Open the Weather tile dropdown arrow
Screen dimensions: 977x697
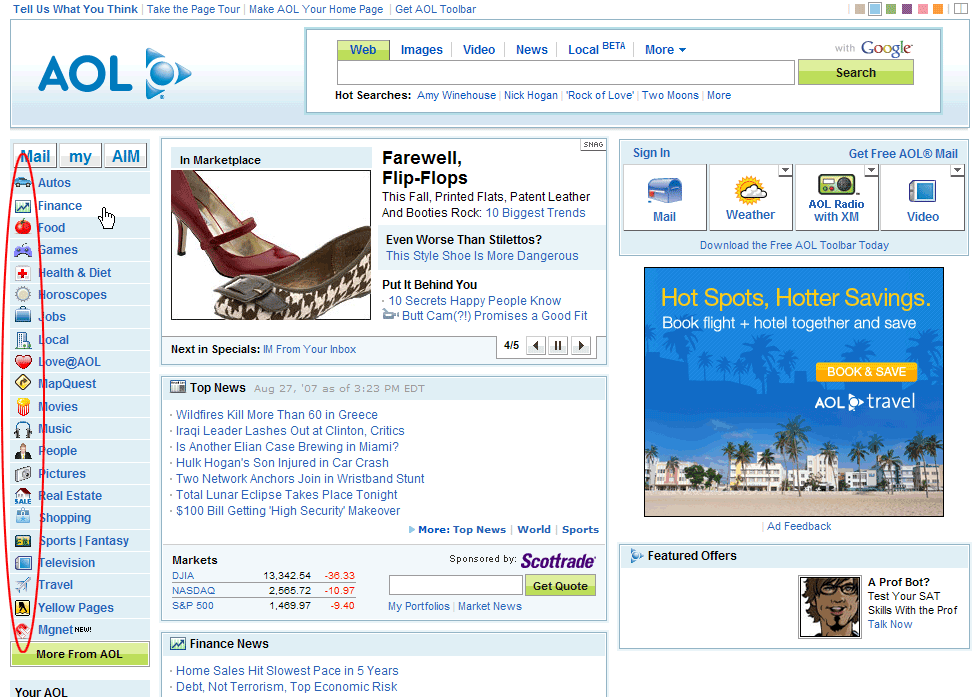(x=785, y=171)
